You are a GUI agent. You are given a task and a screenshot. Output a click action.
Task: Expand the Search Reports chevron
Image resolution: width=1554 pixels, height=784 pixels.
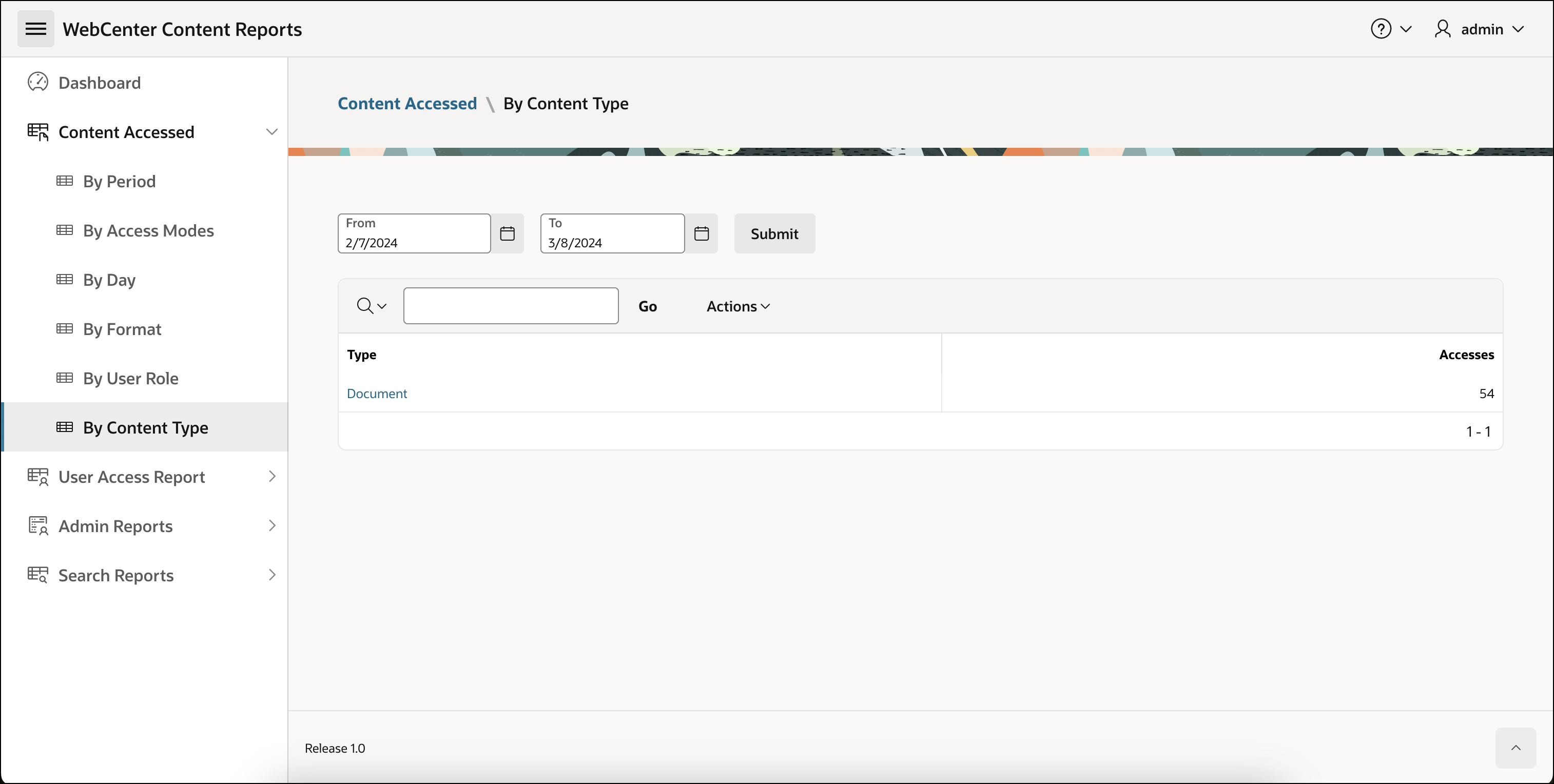[x=272, y=575]
